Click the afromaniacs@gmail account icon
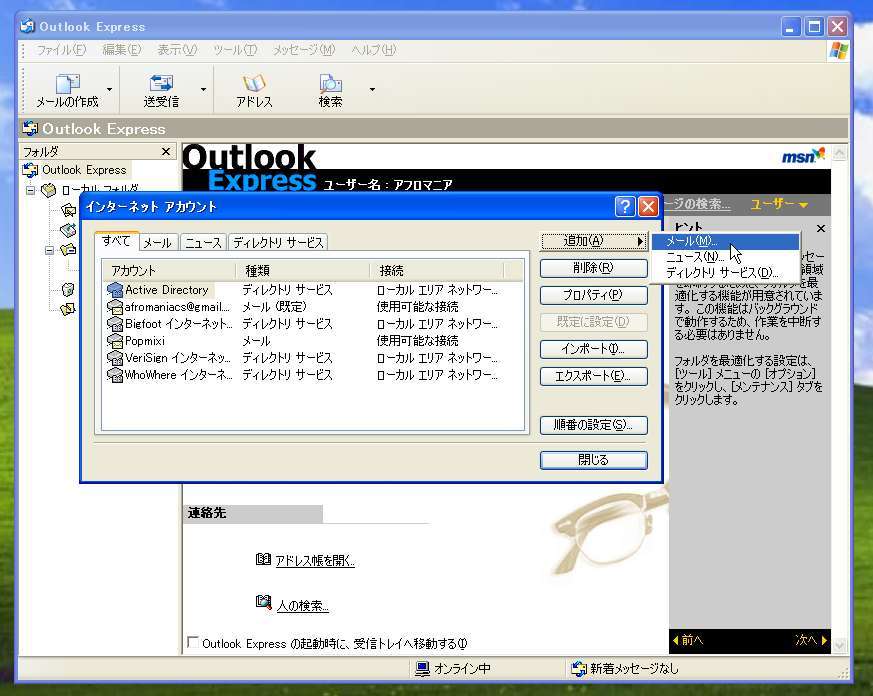 (115, 307)
